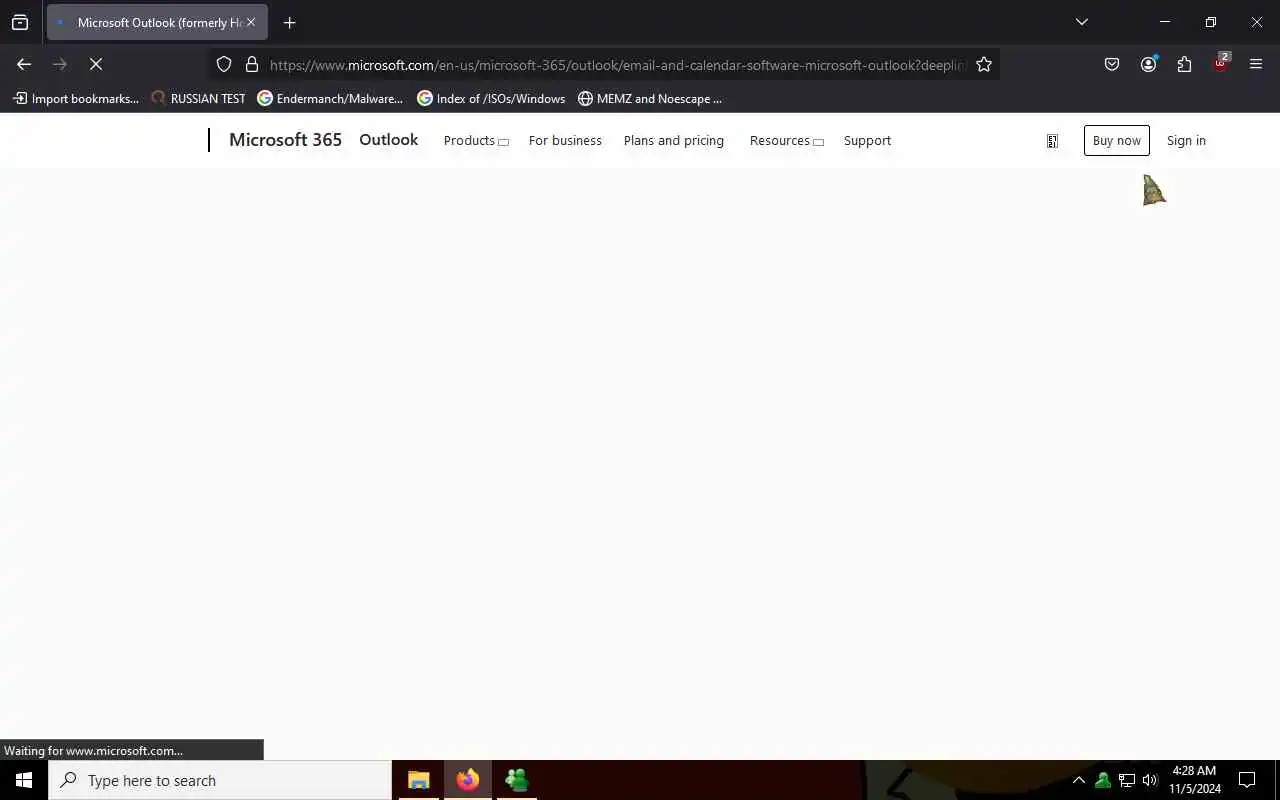
Task: Click the microsoft.com address bar
Action: tap(617, 64)
